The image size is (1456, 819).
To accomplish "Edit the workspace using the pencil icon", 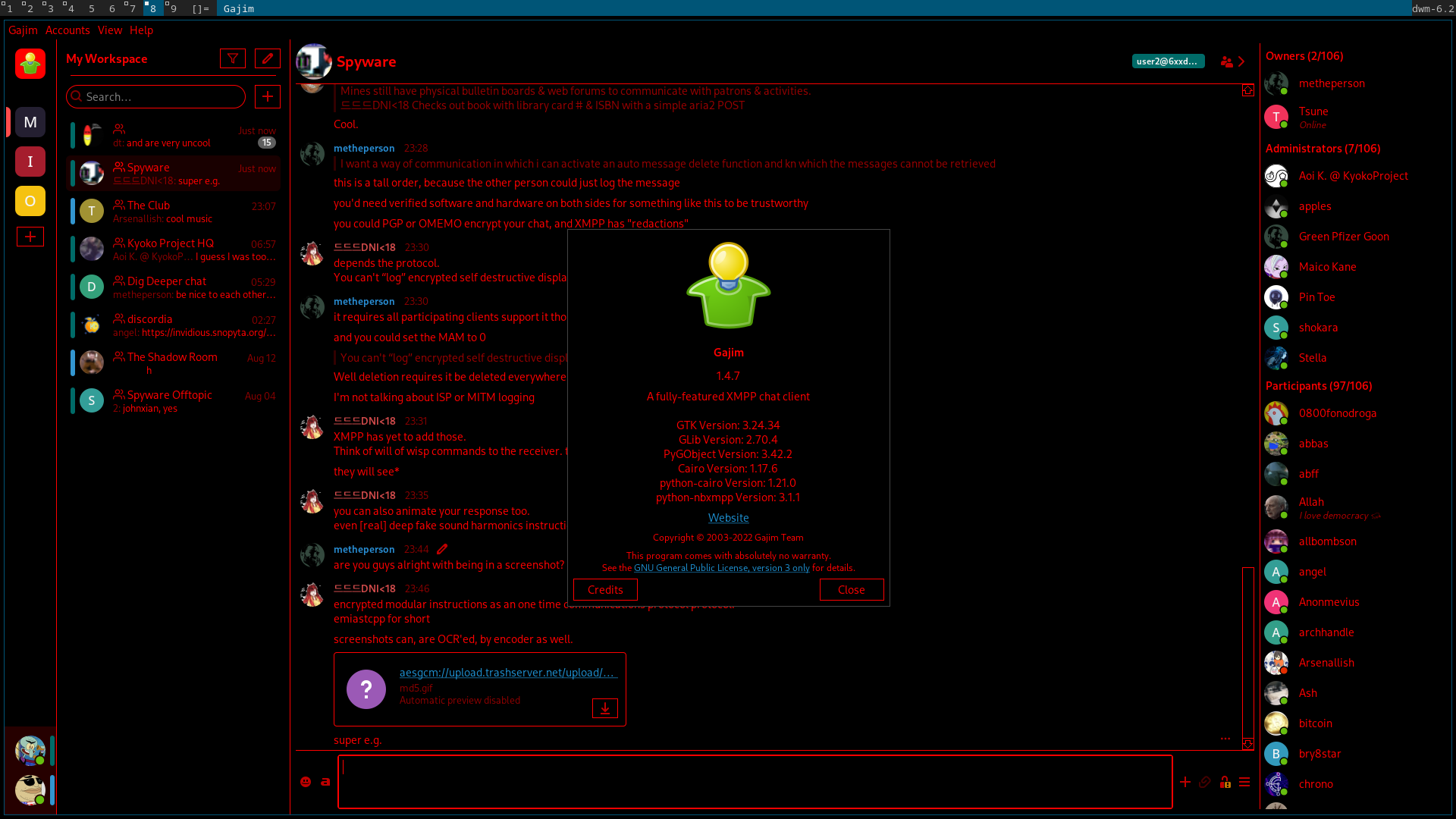I will 267,58.
